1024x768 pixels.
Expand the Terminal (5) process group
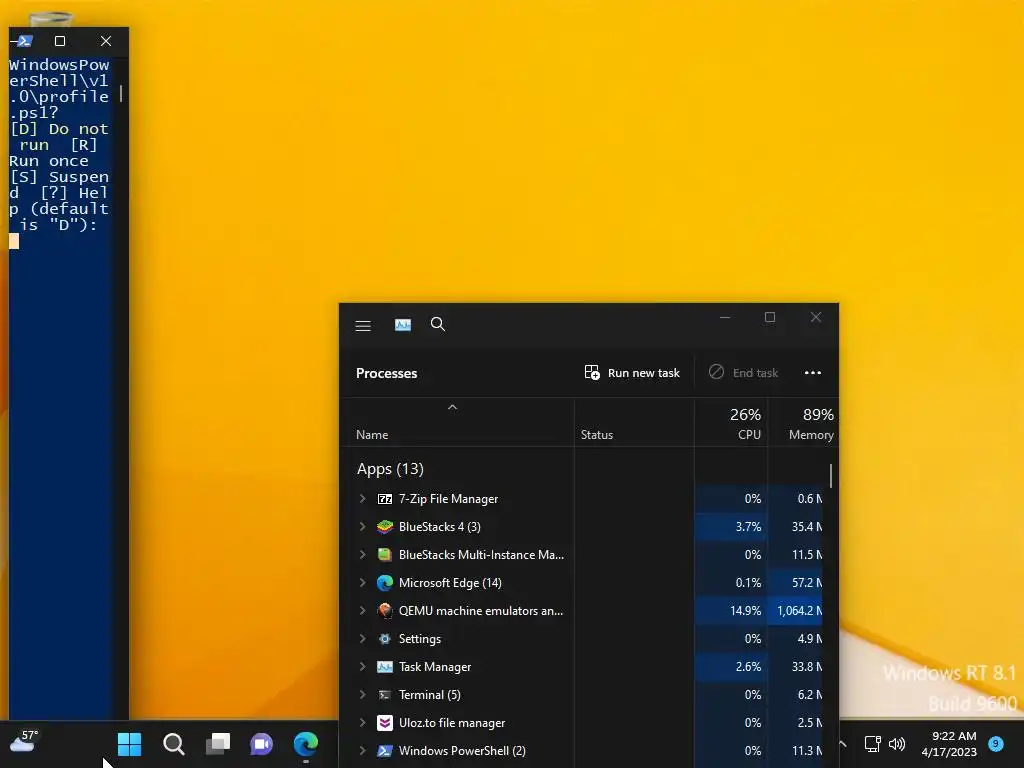point(362,696)
